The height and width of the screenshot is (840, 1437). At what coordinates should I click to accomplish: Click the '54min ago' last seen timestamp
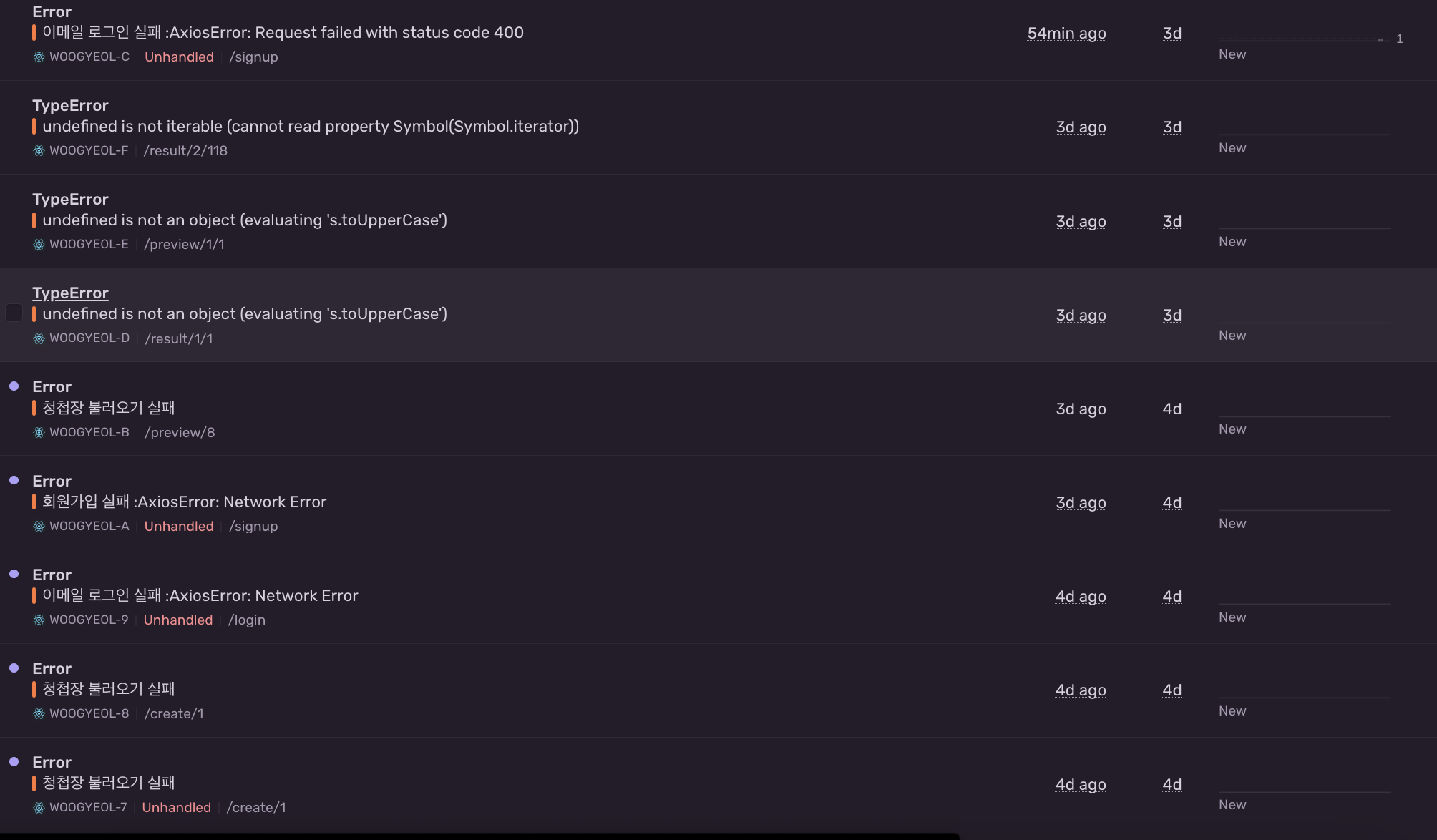1066,34
